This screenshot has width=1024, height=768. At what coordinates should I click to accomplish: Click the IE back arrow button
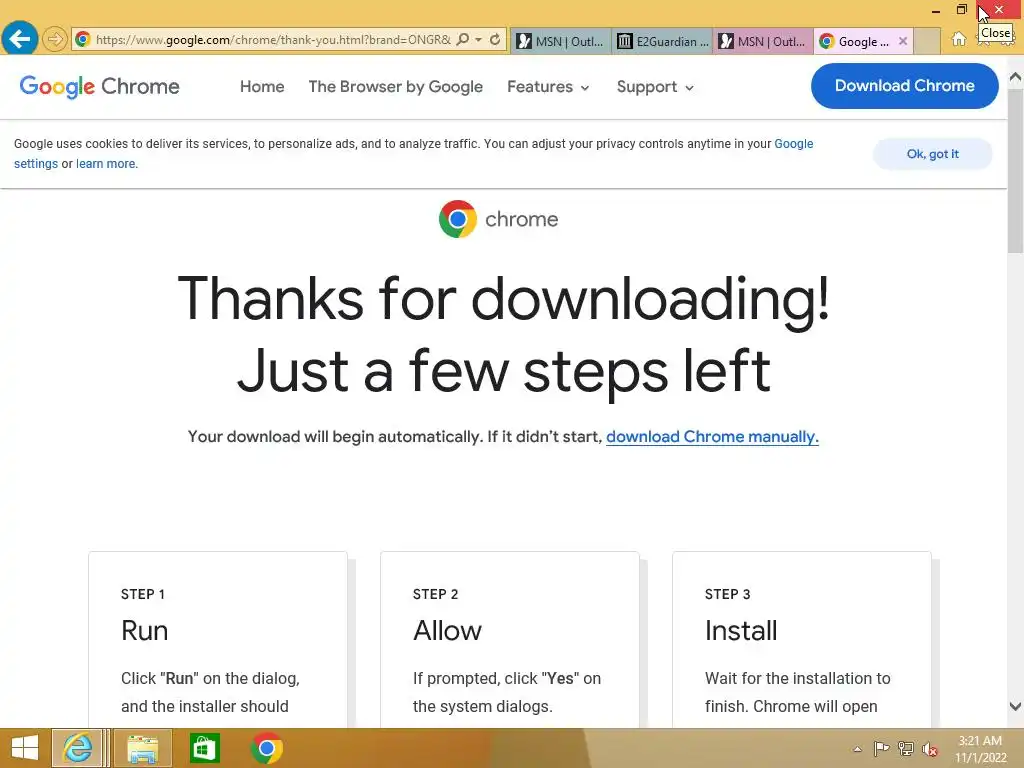[x=20, y=39]
